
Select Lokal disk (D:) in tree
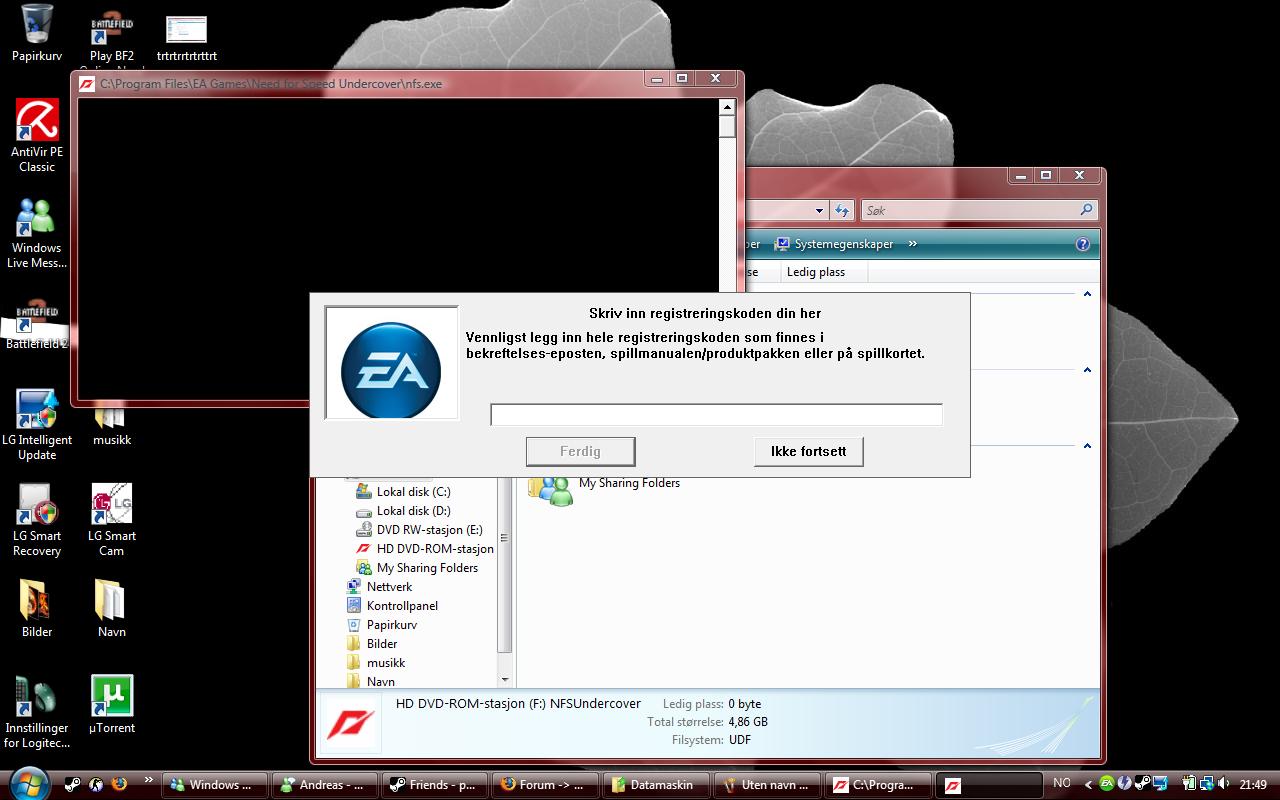[x=403, y=511]
